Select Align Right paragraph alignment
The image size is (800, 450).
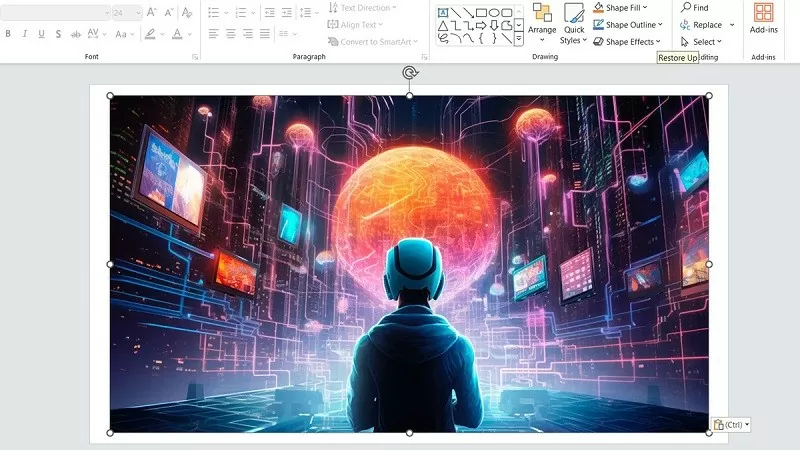248,34
